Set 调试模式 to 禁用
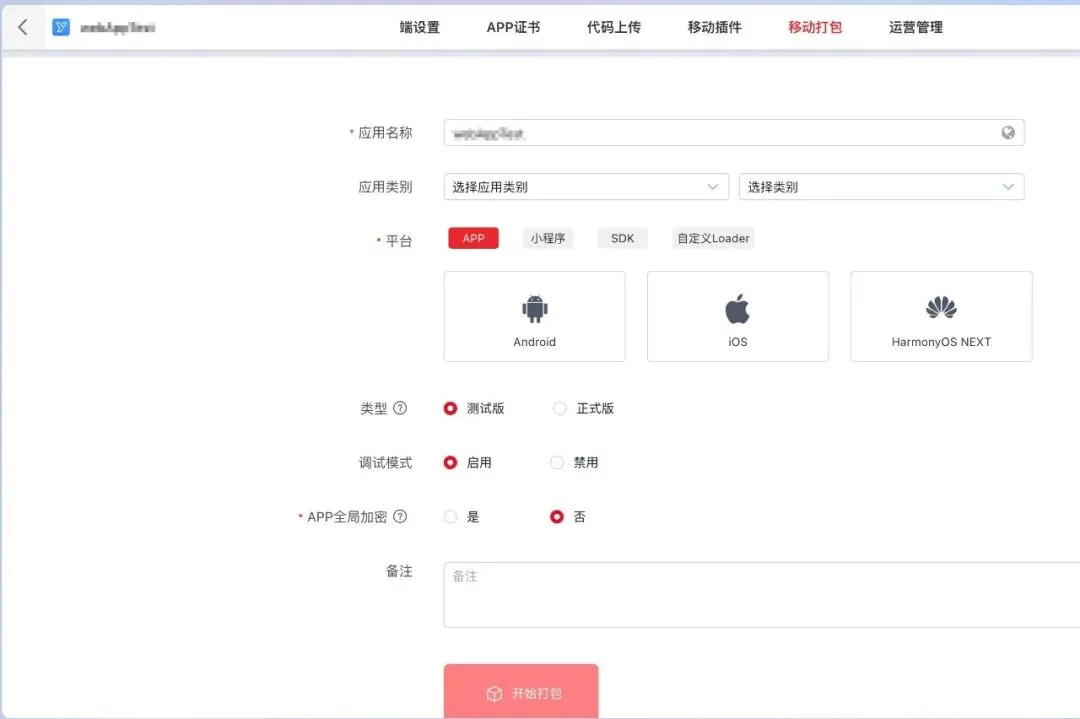The image size is (1080, 719). pos(557,462)
